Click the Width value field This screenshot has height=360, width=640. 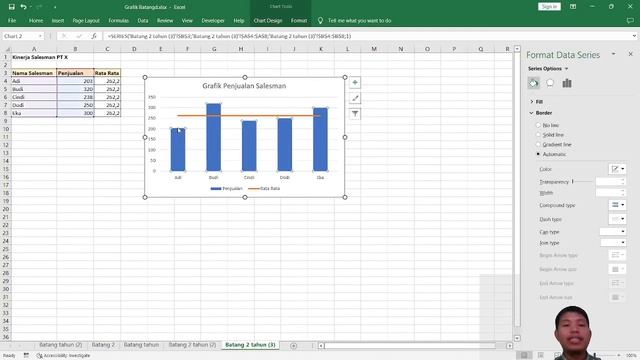click(607, 192)
